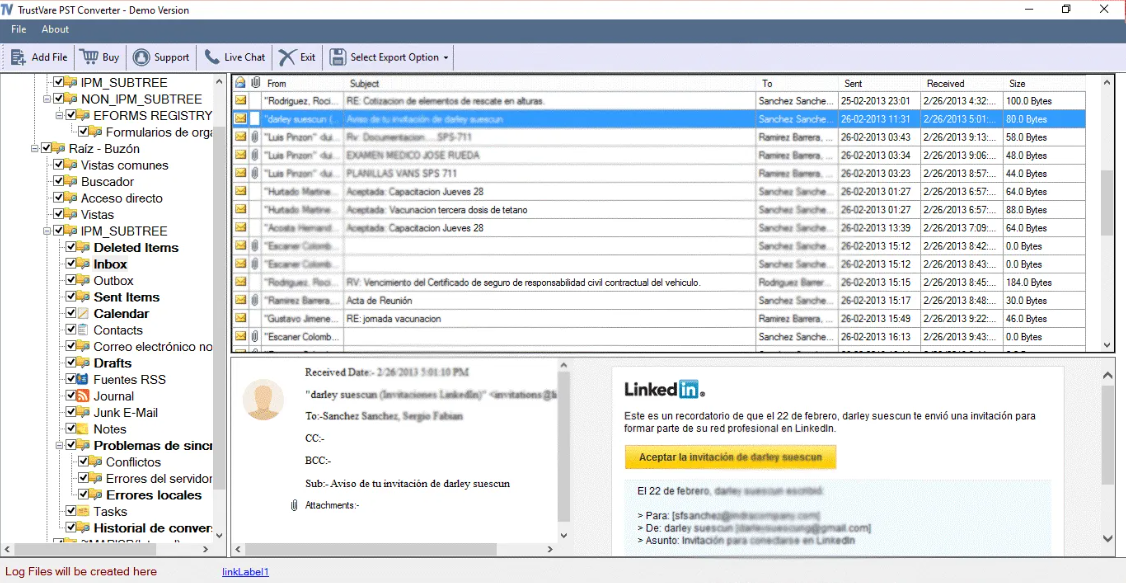Toggle the Outbox checkbox

71,280
